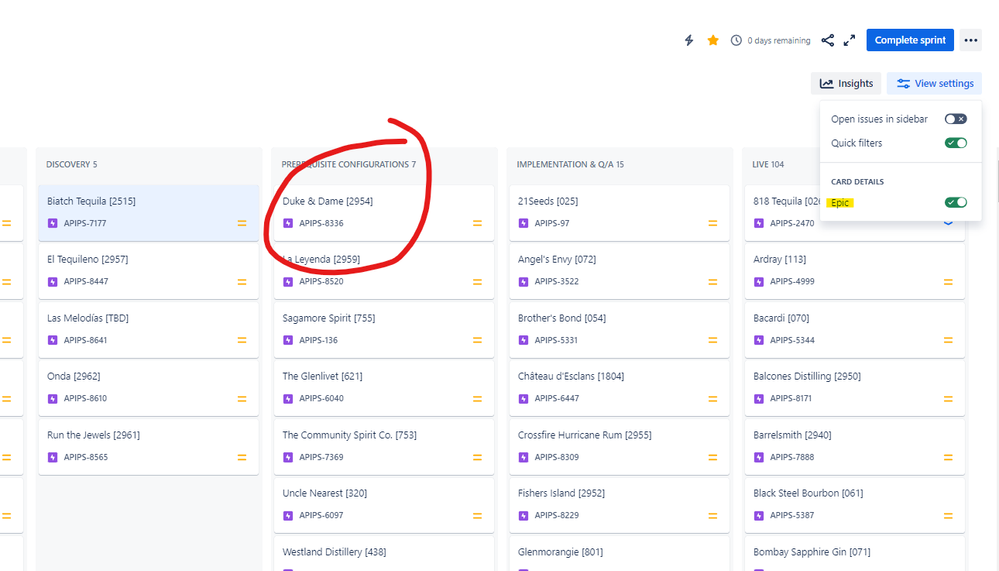Open the Château d'Esclans [1804] card
The width and height of the screenshot is (999, 571).
tap(619, 388)
